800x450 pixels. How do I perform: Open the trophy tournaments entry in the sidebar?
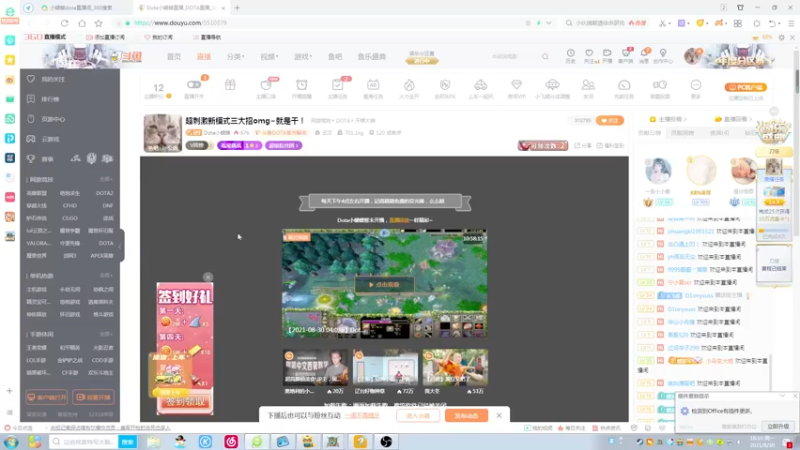(x=31, y=159)
